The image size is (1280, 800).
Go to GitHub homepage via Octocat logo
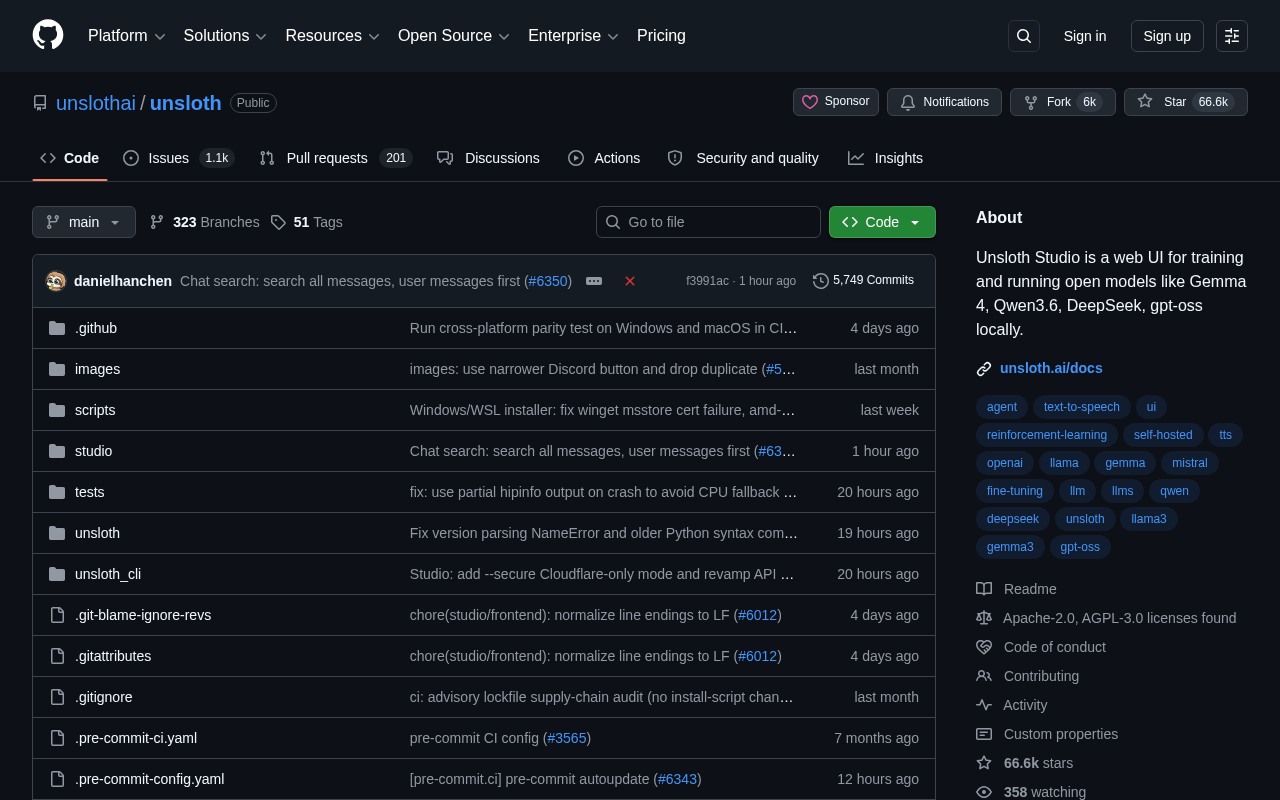pos(48,35)
